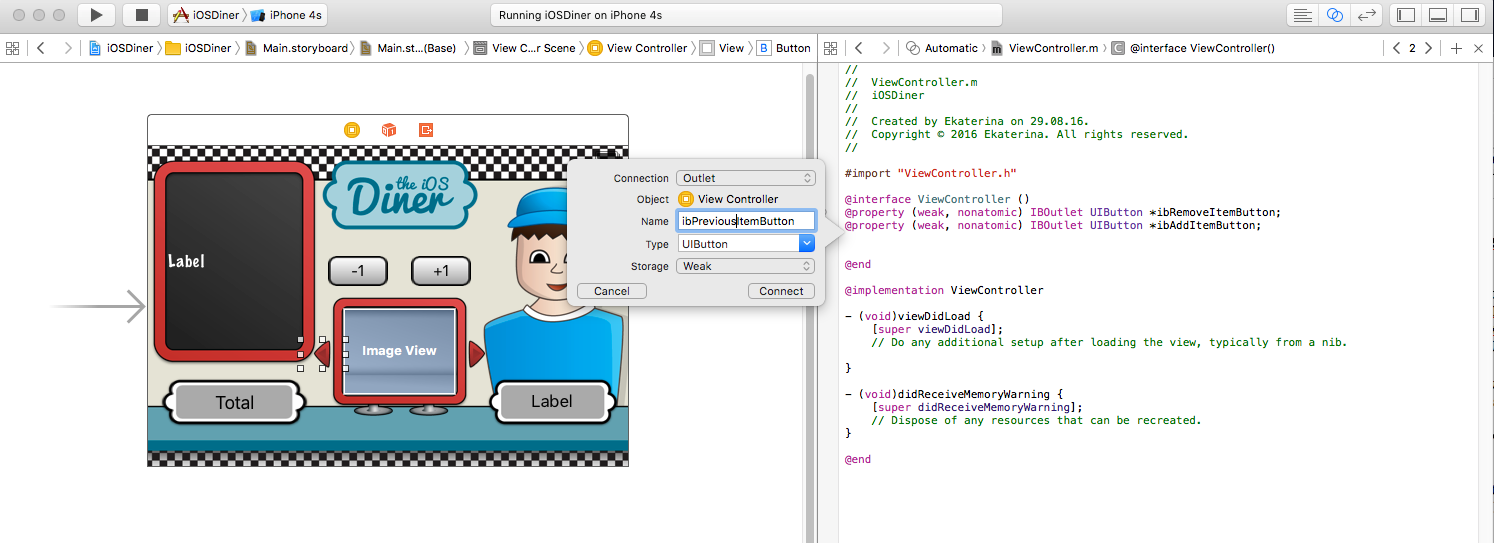This screenshot has height=543, width=1494.
Task: Open the Connection dropdown set to Outlet
Action: coord(746,178)
